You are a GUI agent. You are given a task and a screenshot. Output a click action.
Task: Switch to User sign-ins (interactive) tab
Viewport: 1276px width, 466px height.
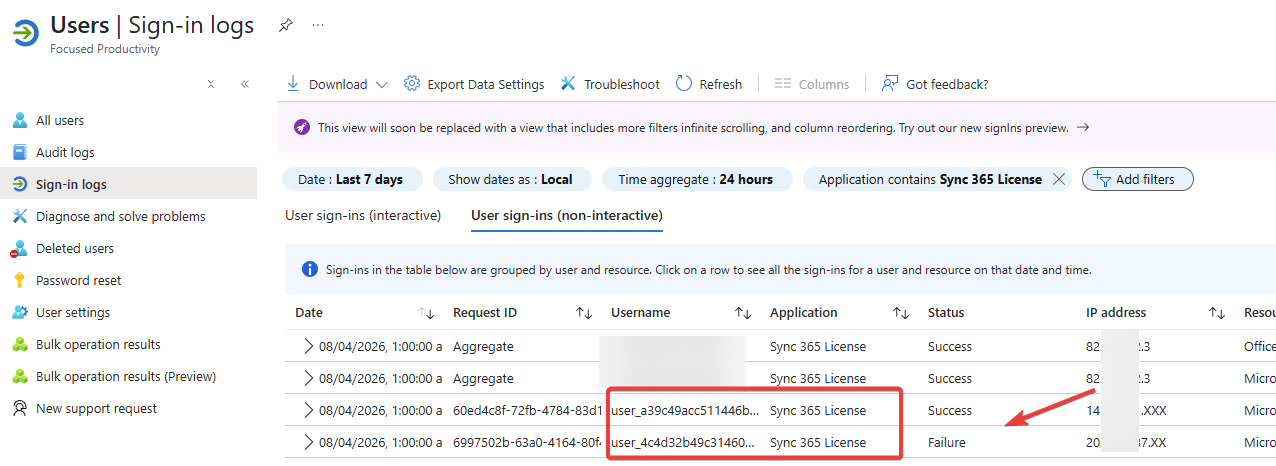[x=363, y=215]
